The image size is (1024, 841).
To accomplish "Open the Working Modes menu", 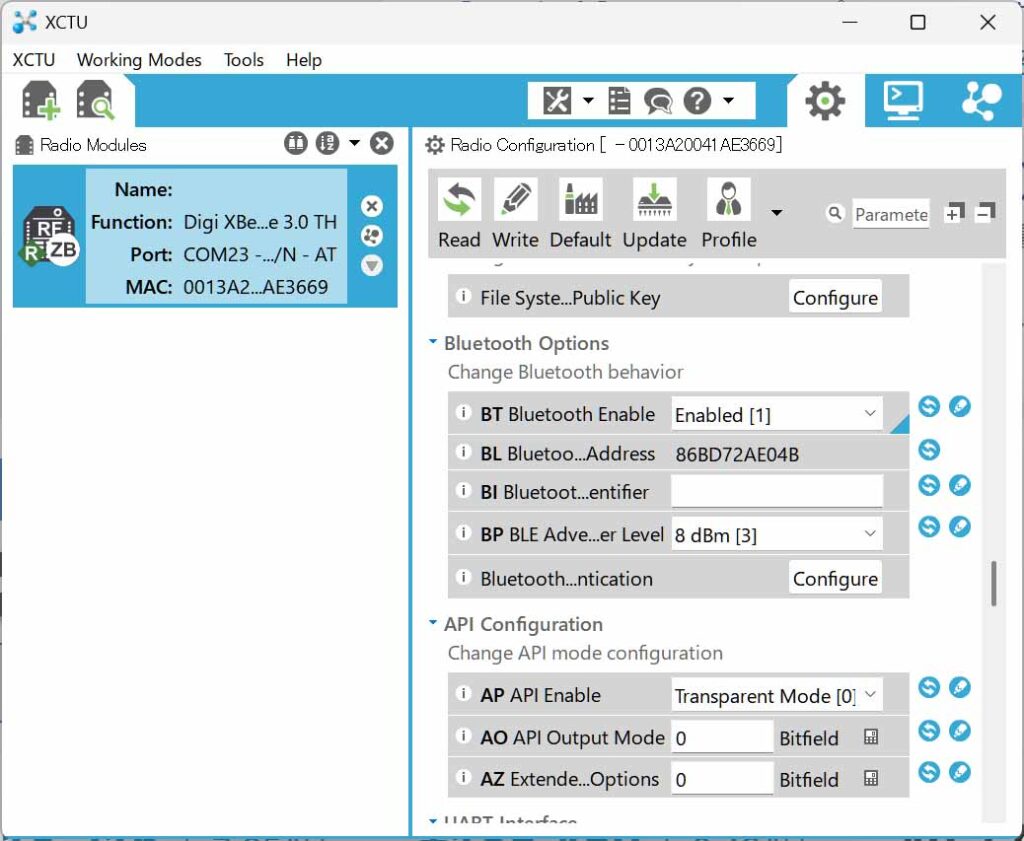I will 139,60.
